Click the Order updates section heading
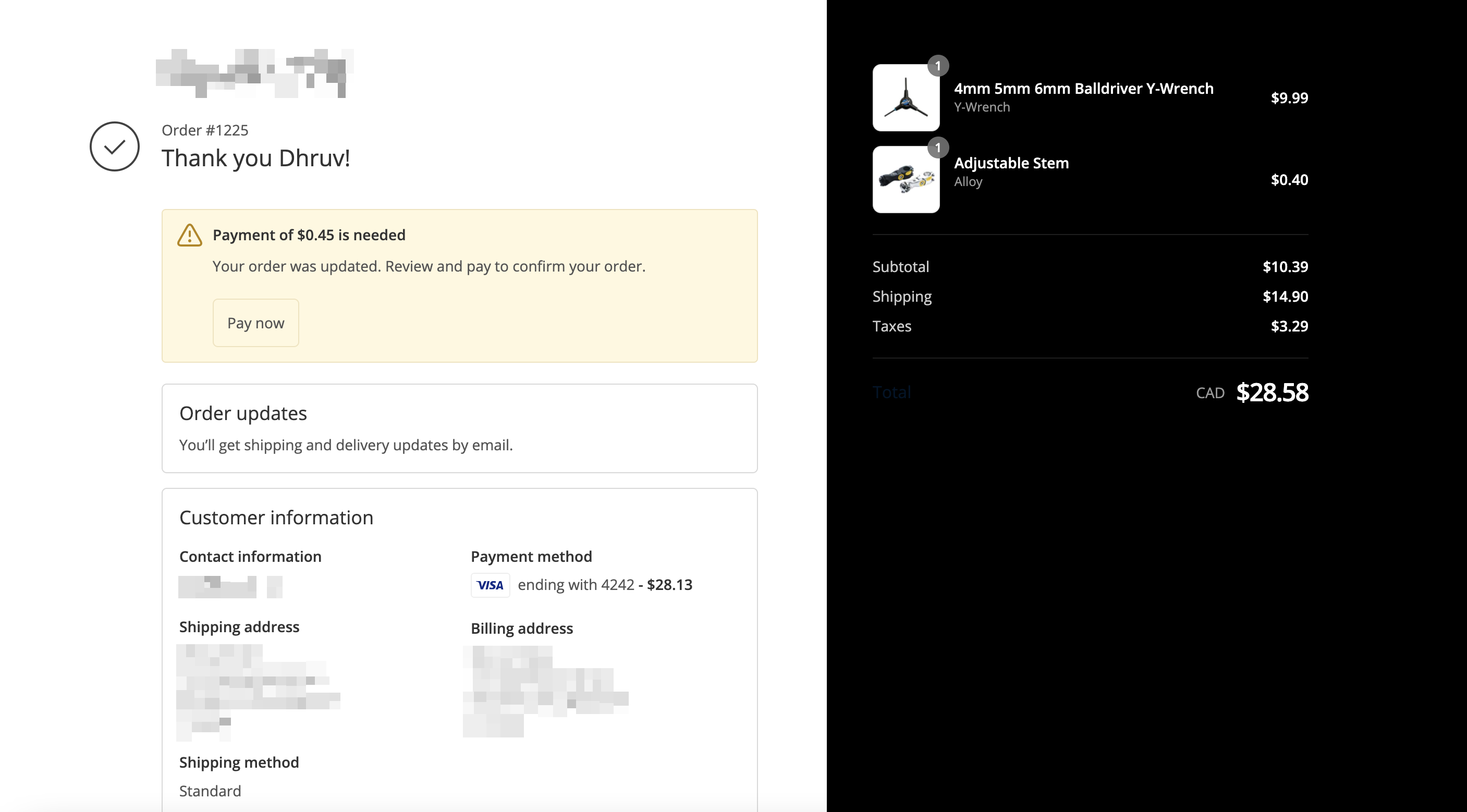The height and width of the screenshot is (812, 1467). point(243,413)
